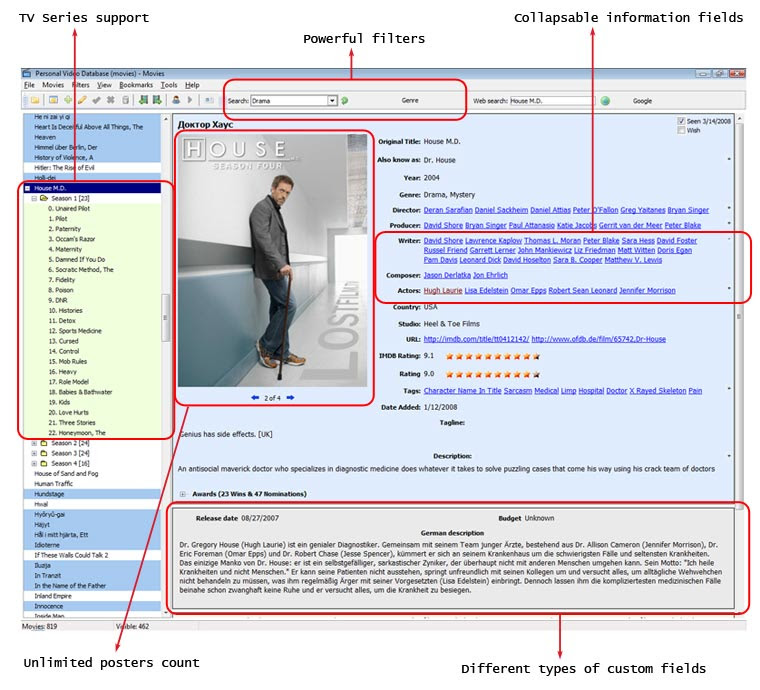Open the Bookmarks menu

click(136, 85)
